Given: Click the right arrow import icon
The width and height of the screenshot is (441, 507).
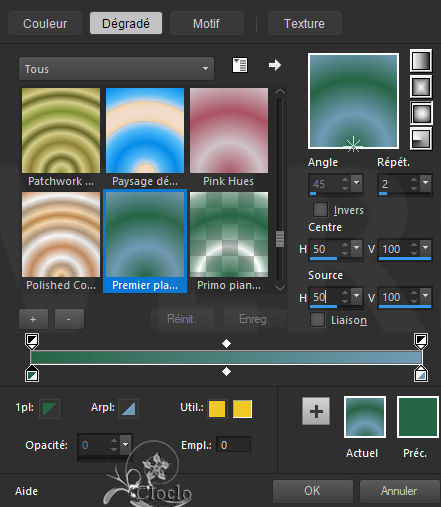Looking at the screenshot, I should [275, 65].
